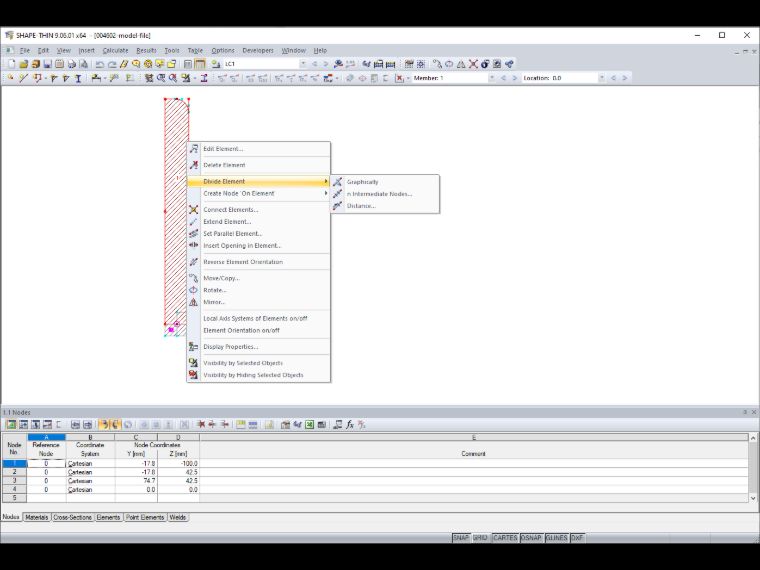Screen dimensions: 760x570
Task: Click the Excel export icon in table toolbar
Action: pos(309,425)
